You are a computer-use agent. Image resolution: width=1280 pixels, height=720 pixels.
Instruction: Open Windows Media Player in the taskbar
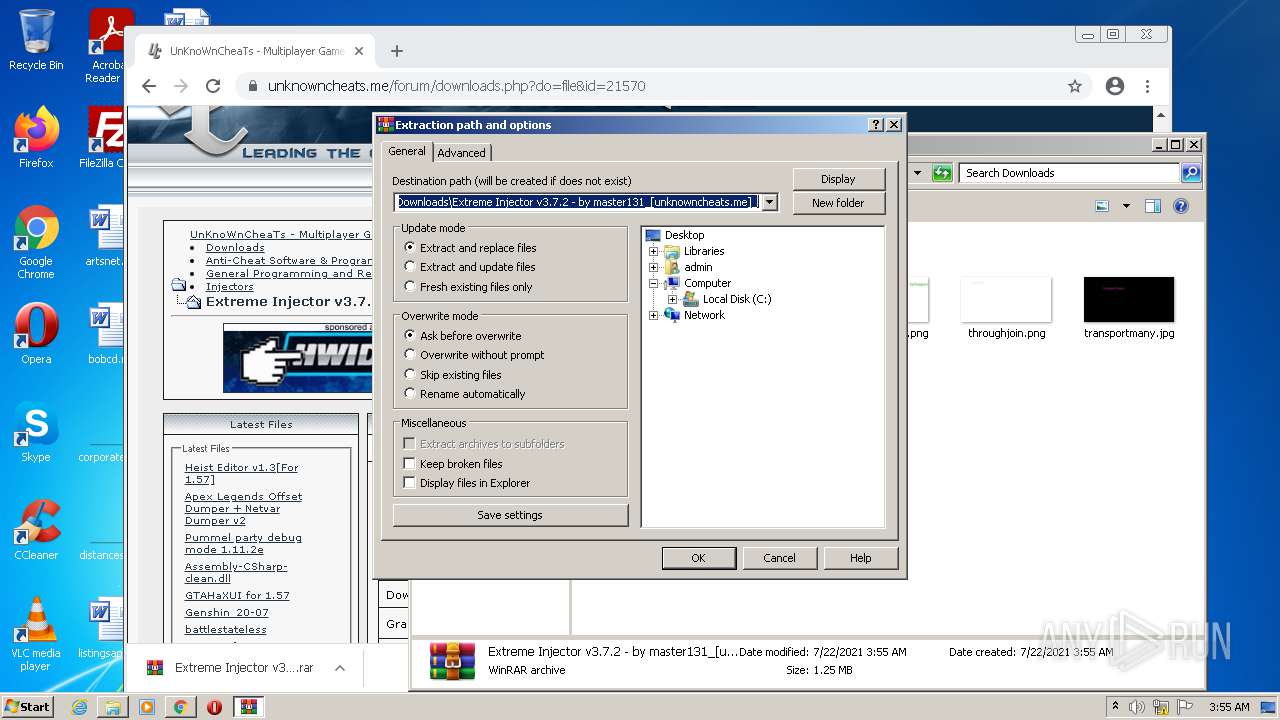[x=147, y=707]
